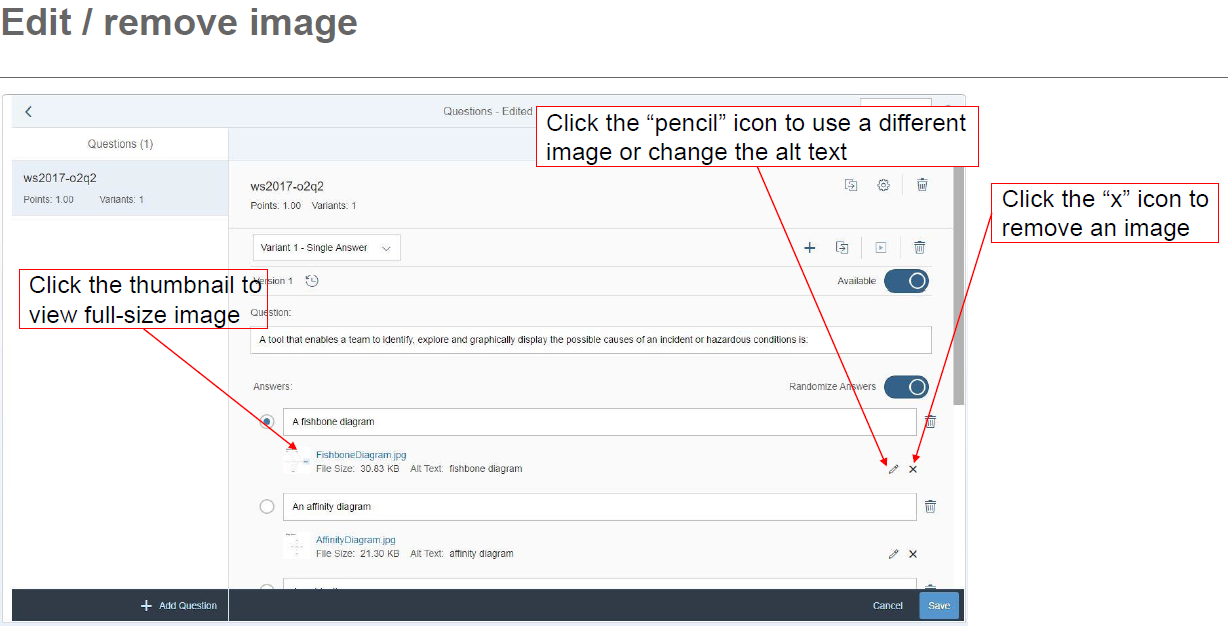The height and width of the screenshot is (633, 1228).
Task: Click the copy variant icon beside plus
Action: click(x=842, y=248)
